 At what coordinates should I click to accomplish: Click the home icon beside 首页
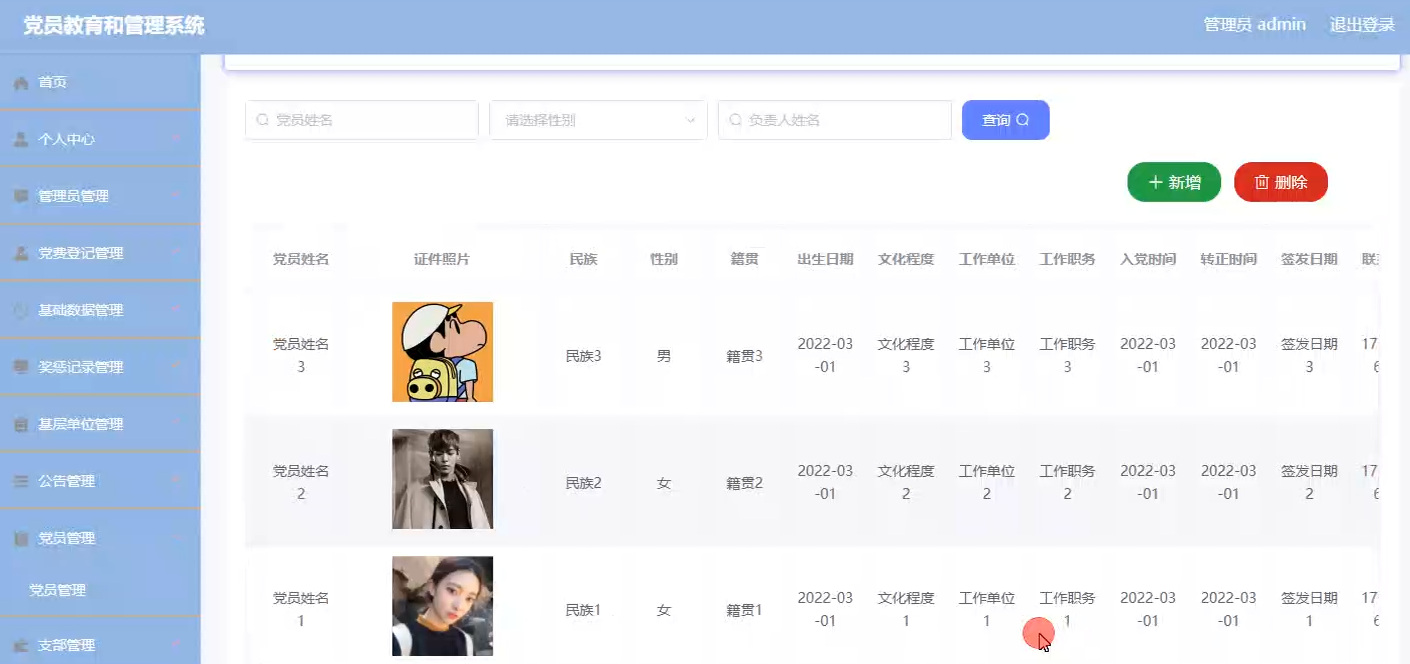(x=21, y=83)
